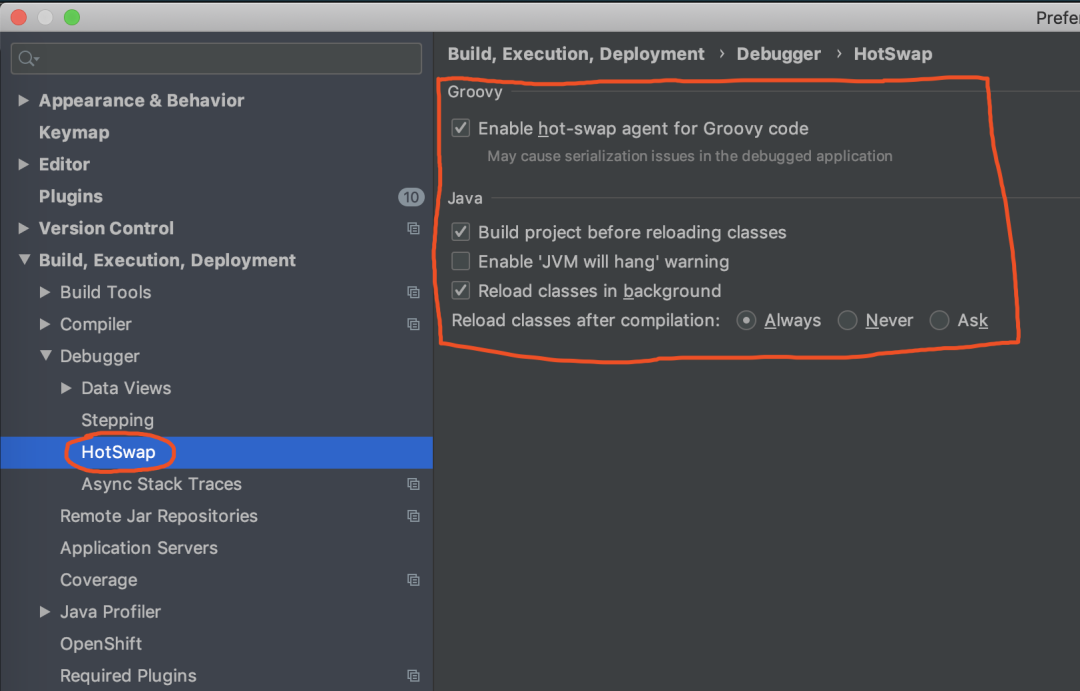Uncheck Build project before reloading classes

click(461, 232)
